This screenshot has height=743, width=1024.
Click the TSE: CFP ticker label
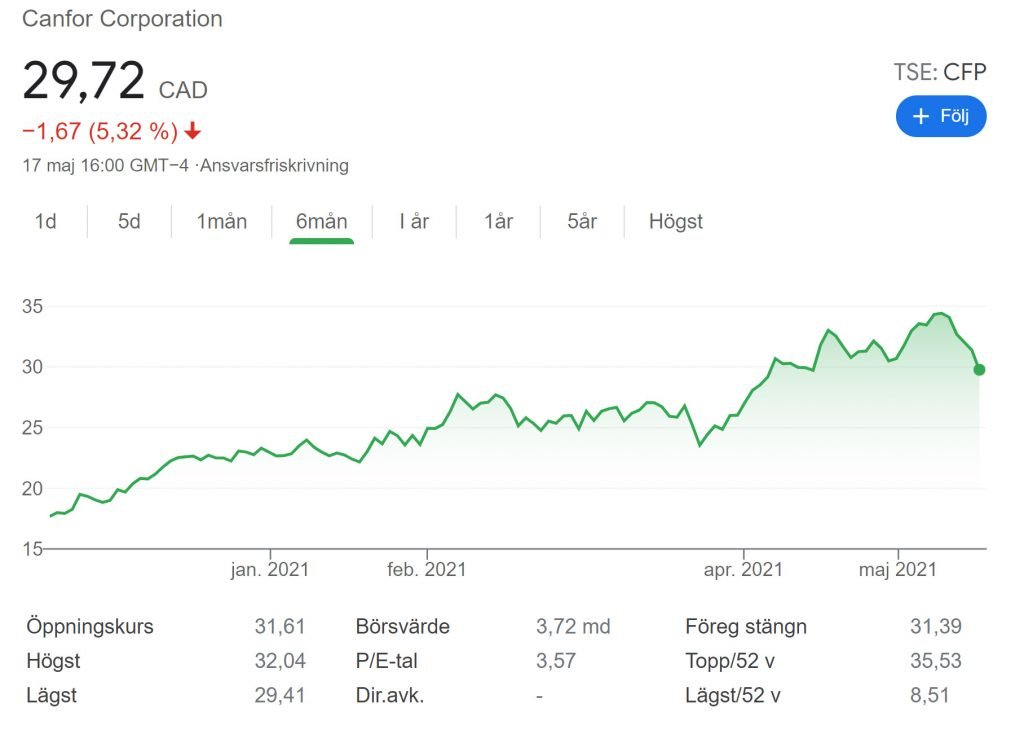coord(939,71)
